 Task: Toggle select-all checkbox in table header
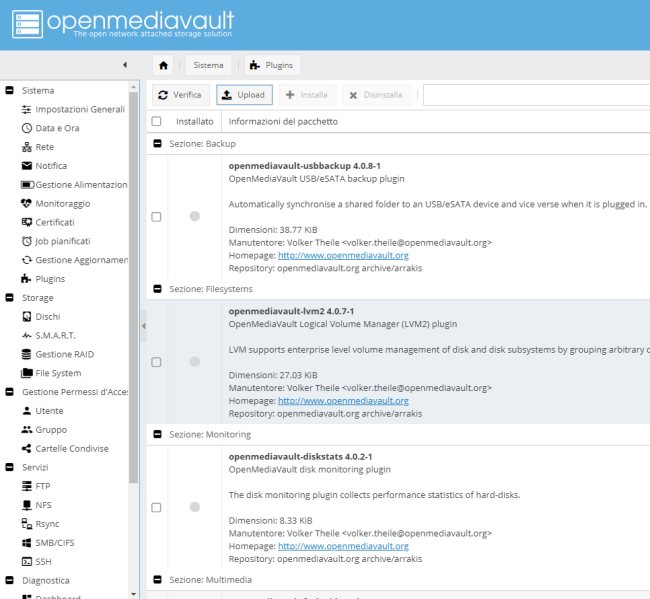click(156, 121)
